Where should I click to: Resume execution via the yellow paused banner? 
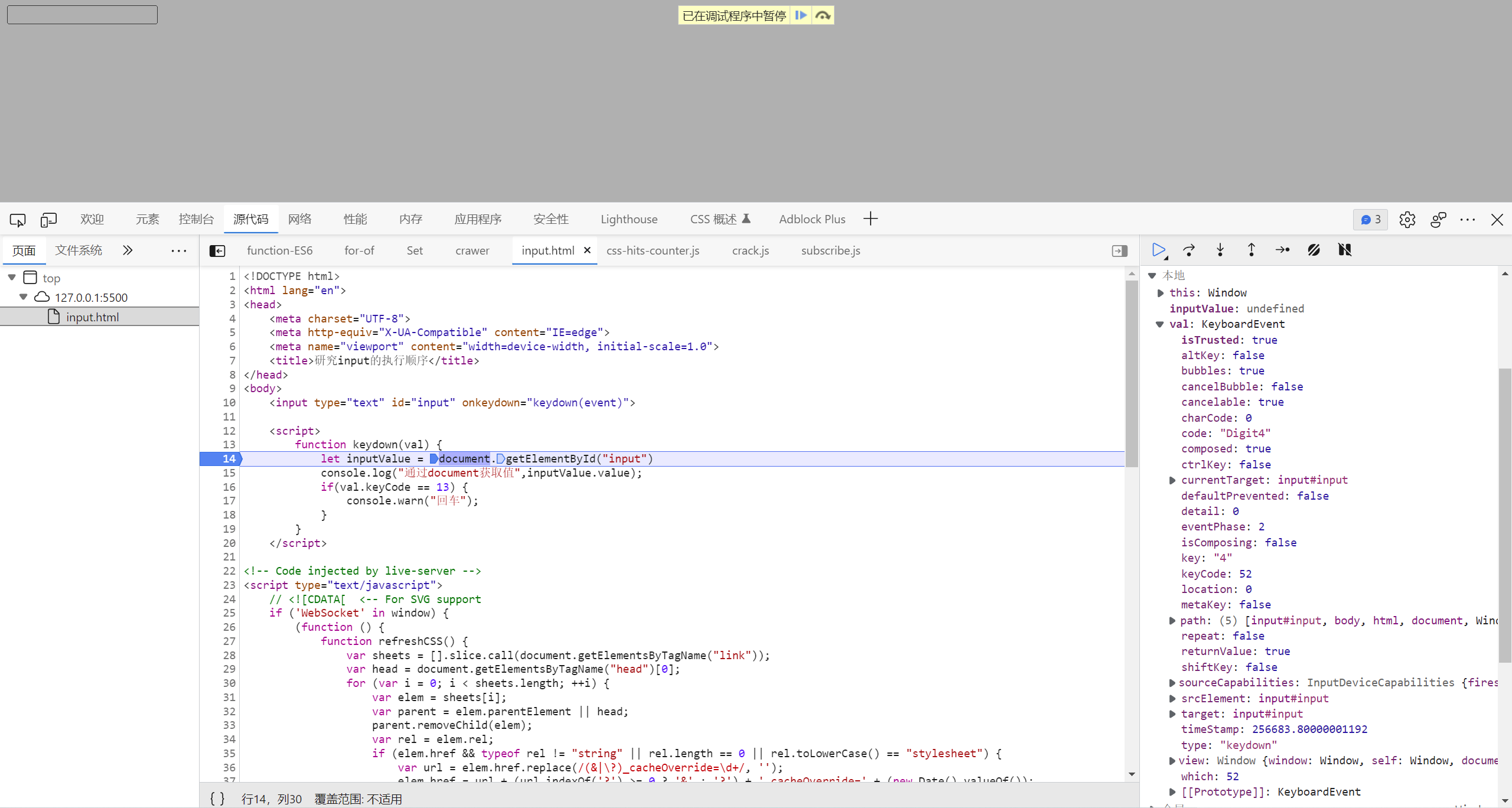(801, 15)
